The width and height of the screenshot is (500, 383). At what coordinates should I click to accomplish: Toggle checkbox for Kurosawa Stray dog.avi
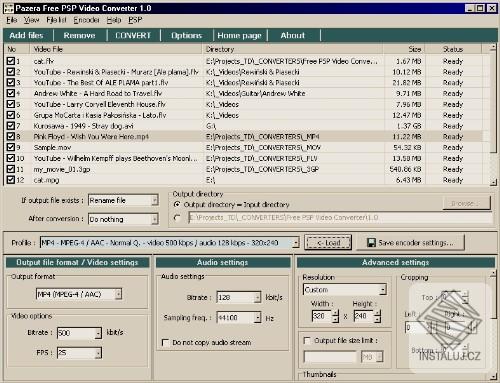11,126
